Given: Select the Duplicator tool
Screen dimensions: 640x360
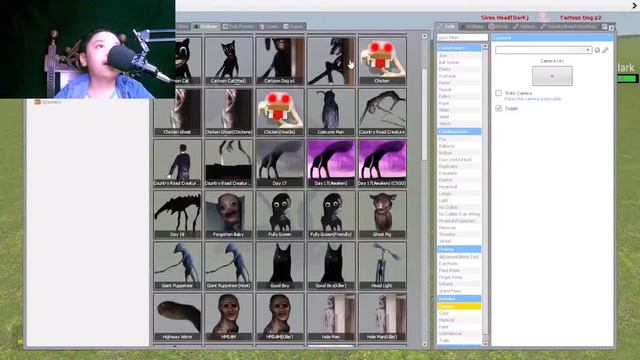Looking at the screenshot, I should point(459,166).
